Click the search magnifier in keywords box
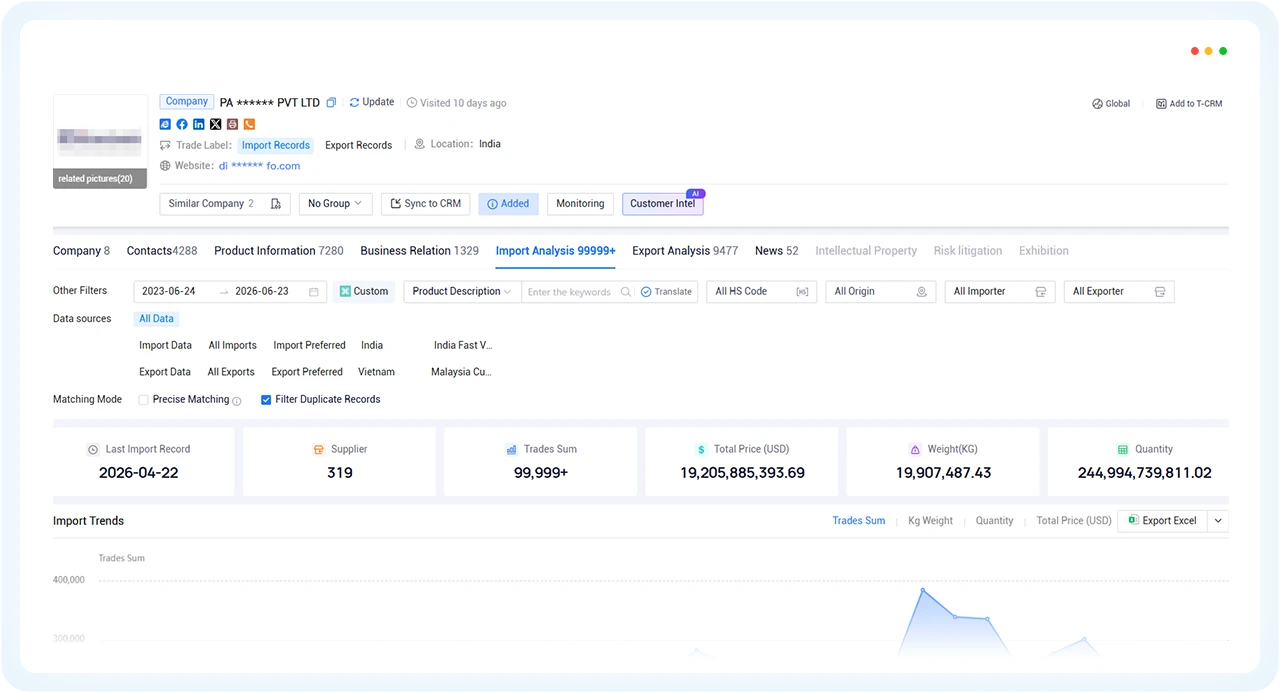This screenshot has height=693, width=1280. (626, 292)
